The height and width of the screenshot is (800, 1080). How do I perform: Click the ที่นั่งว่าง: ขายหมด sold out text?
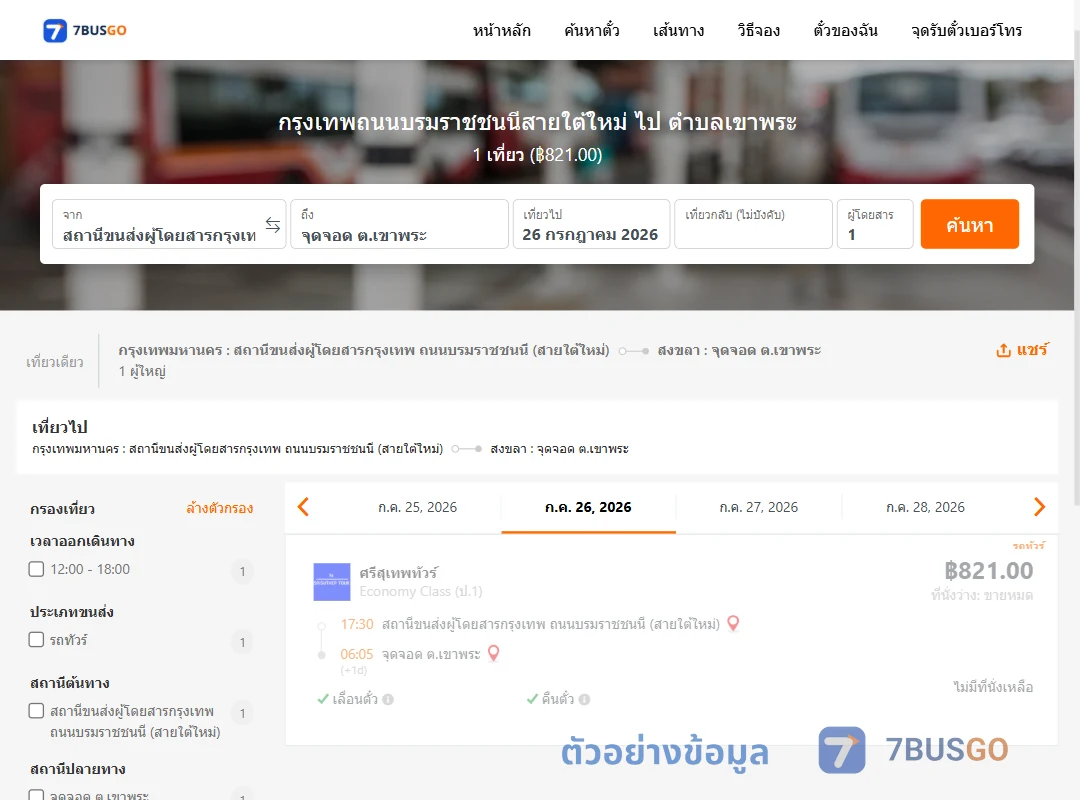coord(982,595)
